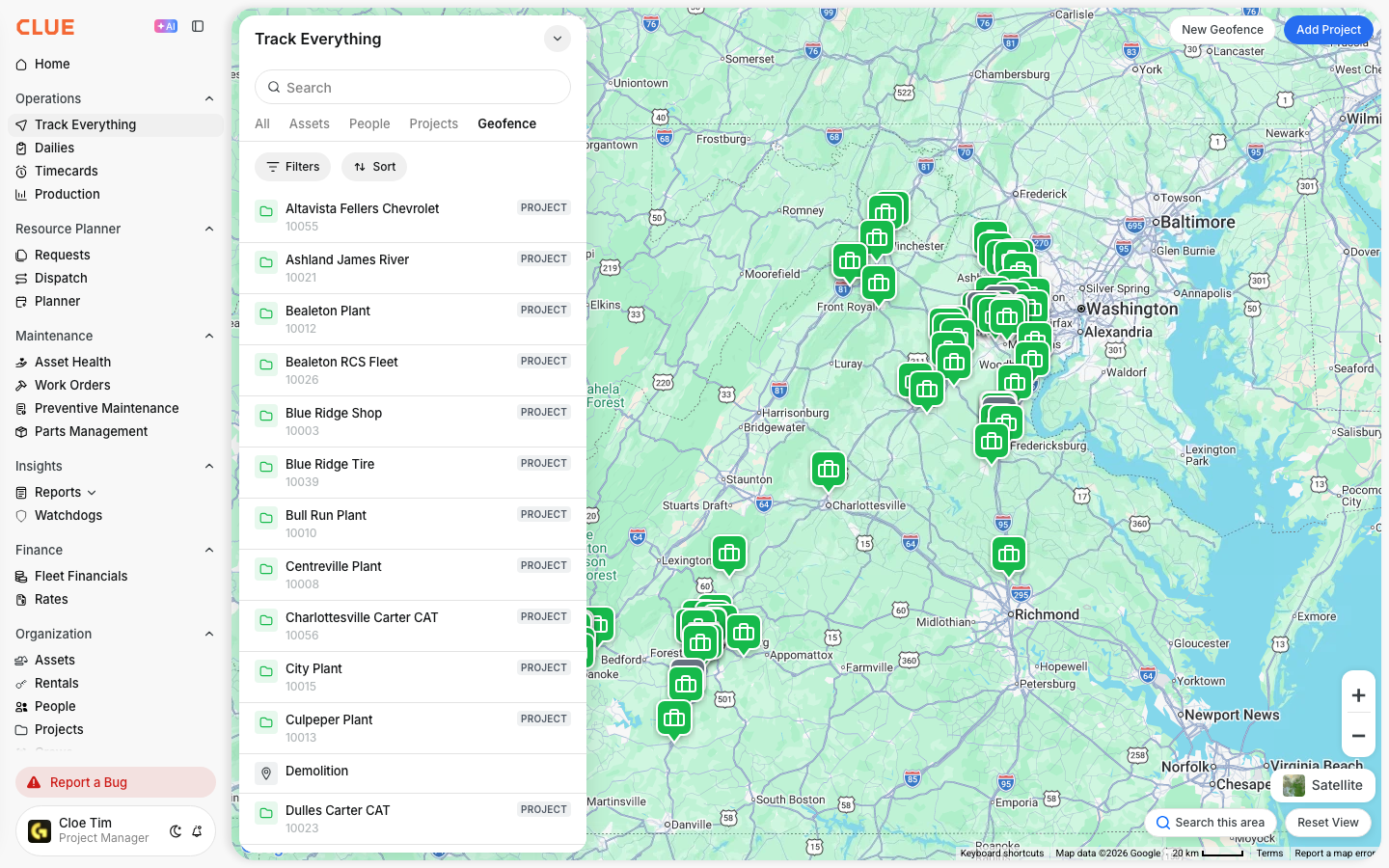Click the project marker north of Richmond

[x=1009, y=555]
